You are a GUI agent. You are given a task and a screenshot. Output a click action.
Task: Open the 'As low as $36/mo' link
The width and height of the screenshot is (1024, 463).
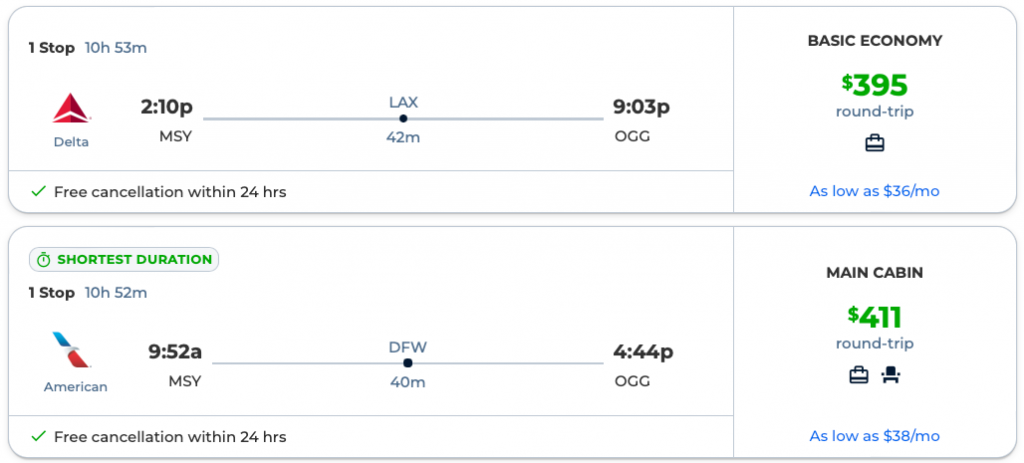pyautogui.click(x=874, y=191)
